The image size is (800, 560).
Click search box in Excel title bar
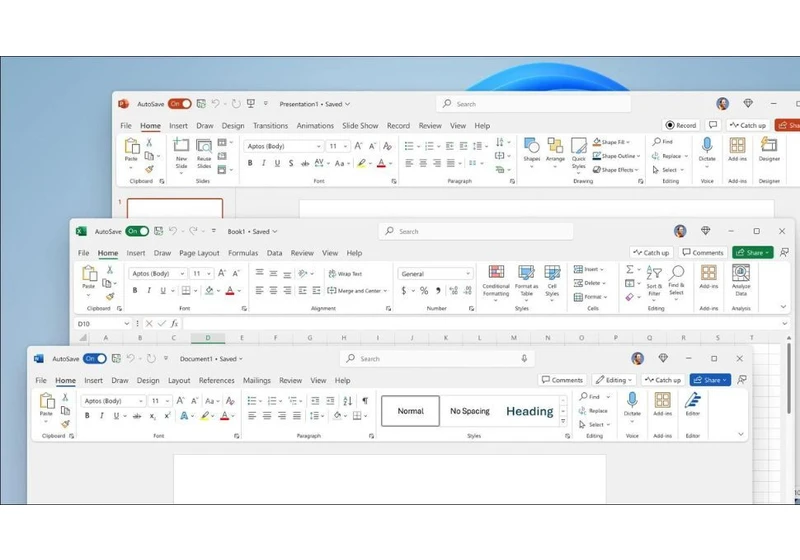[x=476, y=231]
